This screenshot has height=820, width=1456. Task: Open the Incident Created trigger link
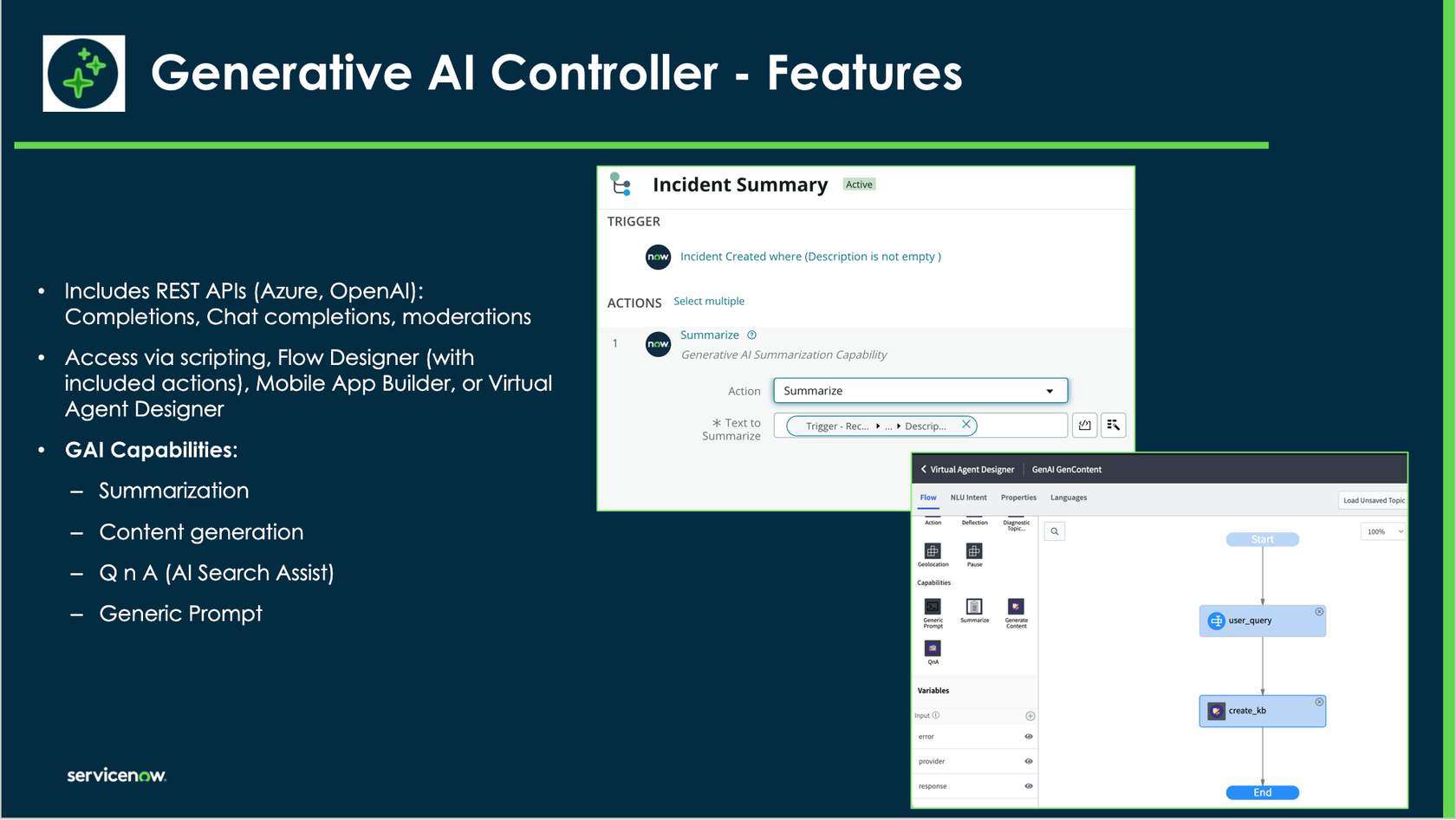[x=810, y=257]
